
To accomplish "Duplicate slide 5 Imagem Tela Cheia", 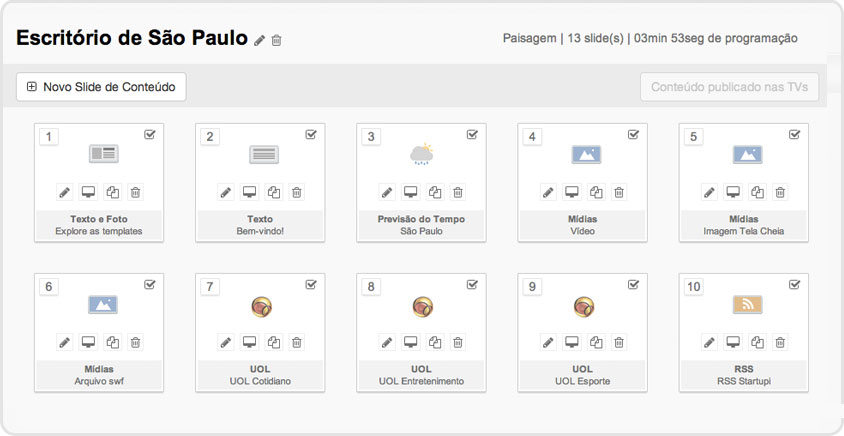I will click(757, 192).
